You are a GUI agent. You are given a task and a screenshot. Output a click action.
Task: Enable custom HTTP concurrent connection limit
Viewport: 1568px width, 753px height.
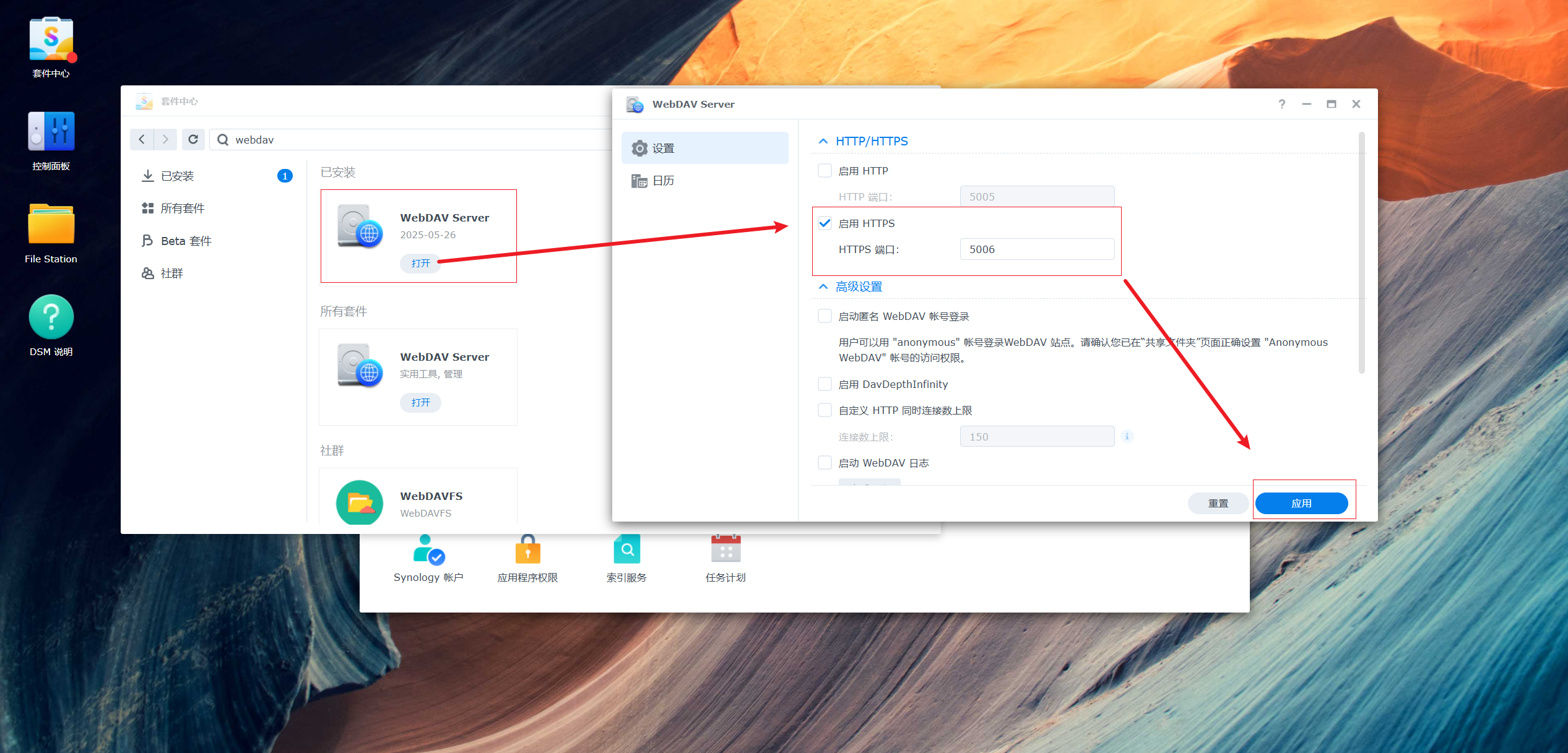click(825, 410)
